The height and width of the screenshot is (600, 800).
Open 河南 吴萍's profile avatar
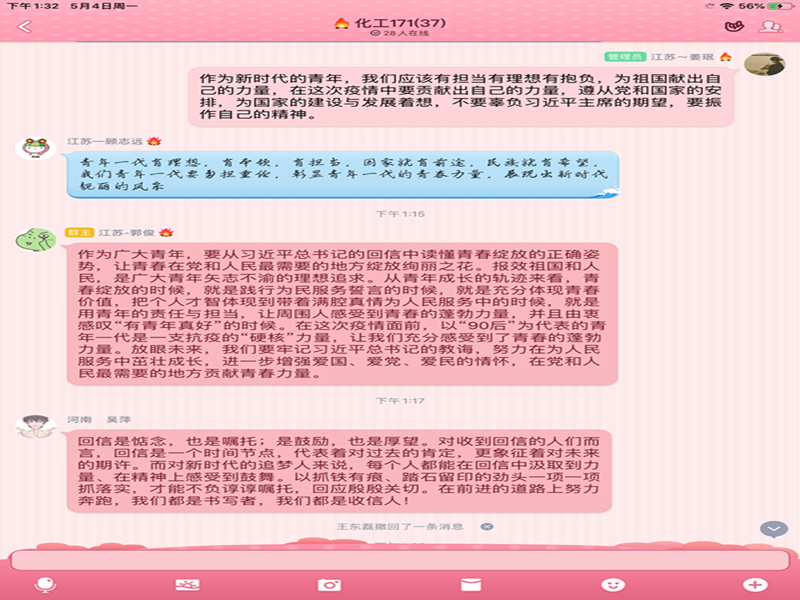35,426
